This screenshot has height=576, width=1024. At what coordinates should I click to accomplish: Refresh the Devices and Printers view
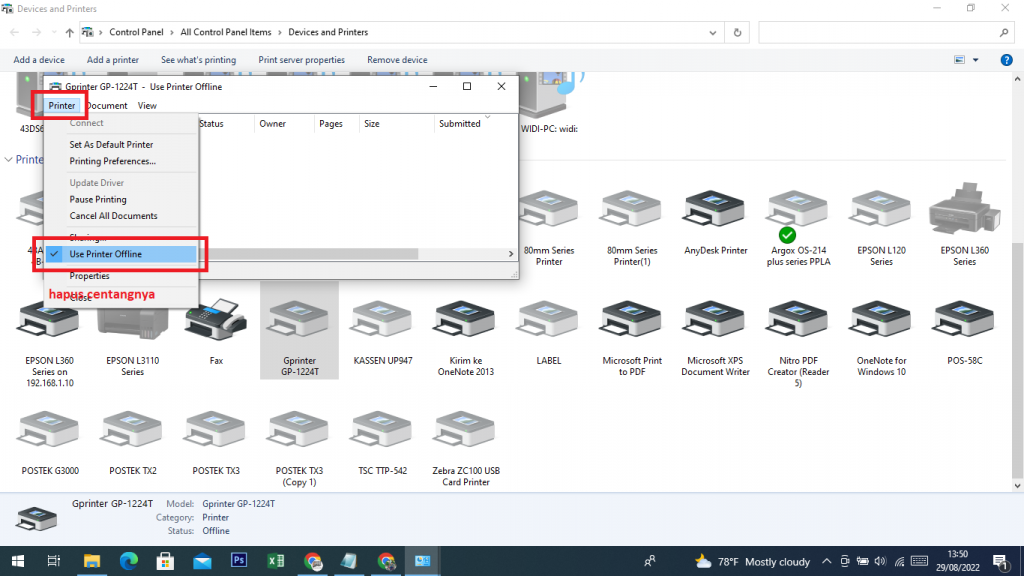[x=737, y=32]
